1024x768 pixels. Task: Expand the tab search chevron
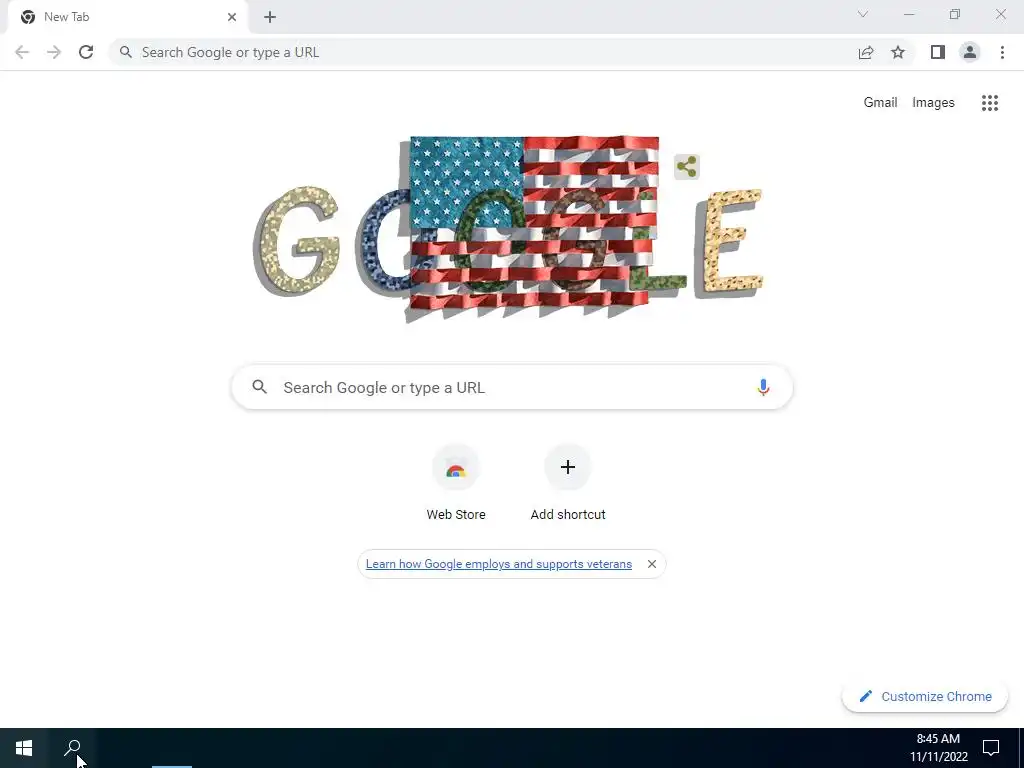point(863,14)
